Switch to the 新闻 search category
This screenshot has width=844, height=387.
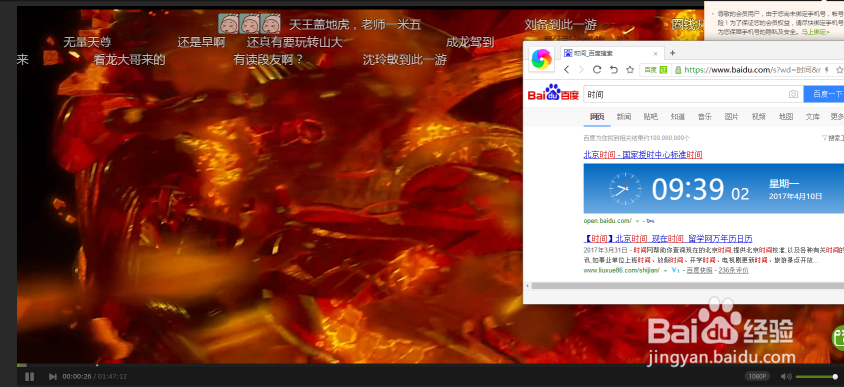click(x=624, y=116)
